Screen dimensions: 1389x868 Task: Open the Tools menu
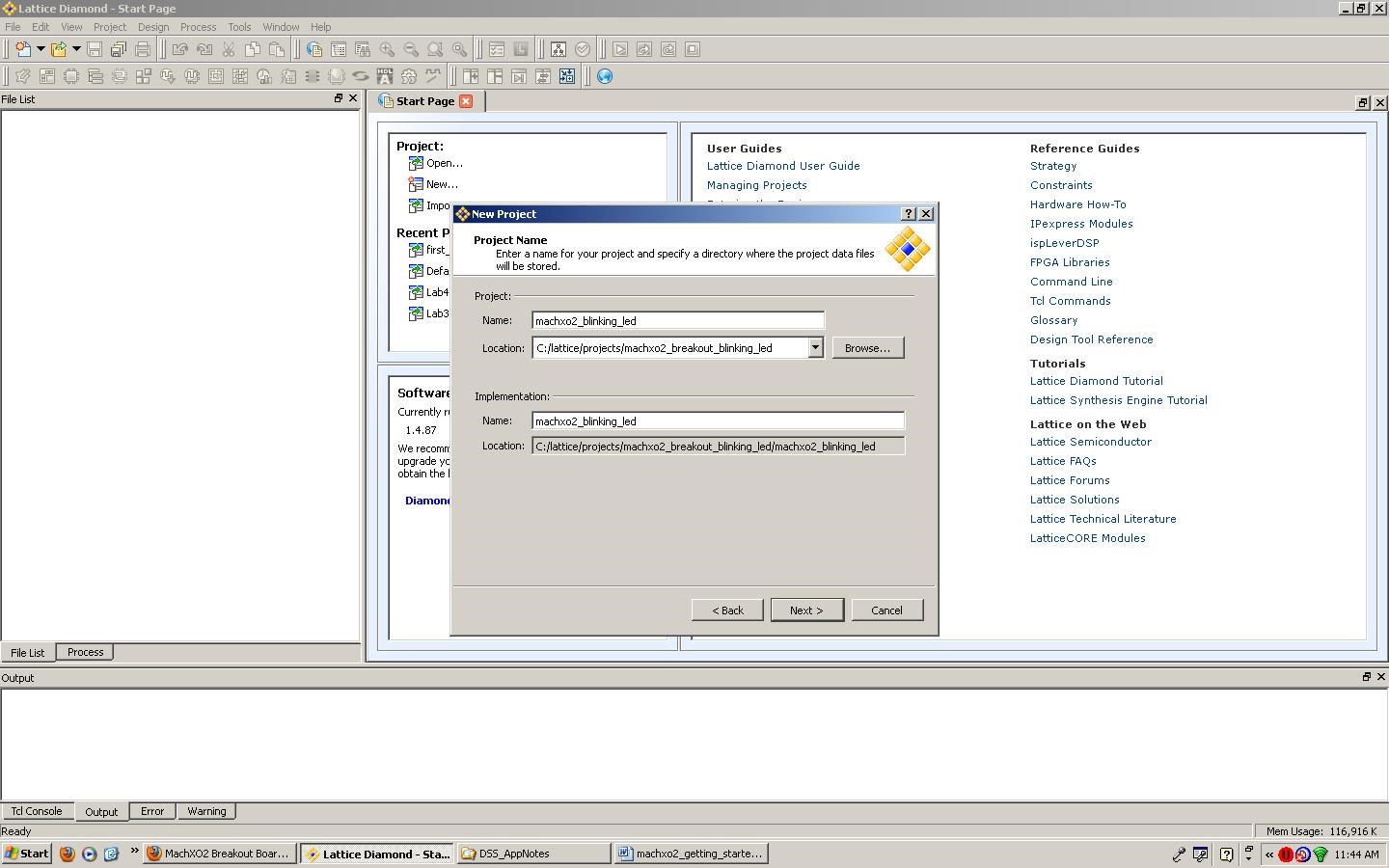pos(239,27)
